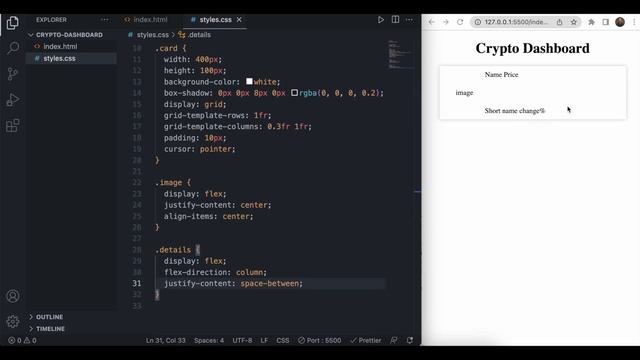Split the editor to the right
This screenshot has height=360, width=640.
pyautogui.click(x=395, y=20)
